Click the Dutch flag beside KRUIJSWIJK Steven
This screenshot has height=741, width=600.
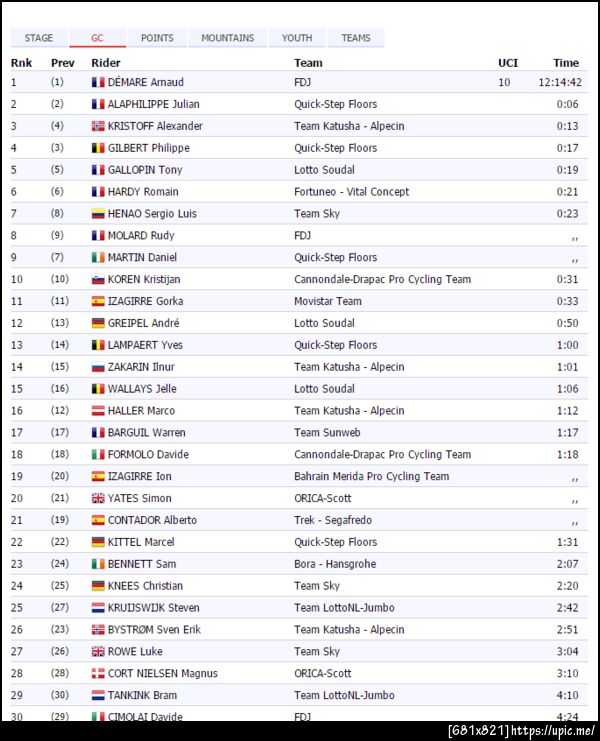pyautogui.click(x=98, y=608)
